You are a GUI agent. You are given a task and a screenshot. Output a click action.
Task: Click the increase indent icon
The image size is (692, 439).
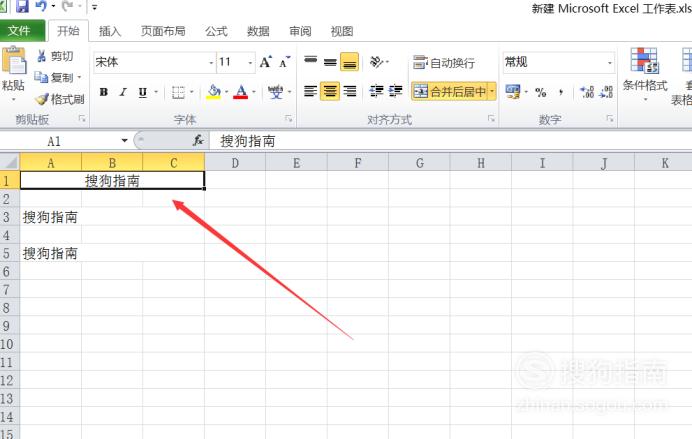click(396, 91)
